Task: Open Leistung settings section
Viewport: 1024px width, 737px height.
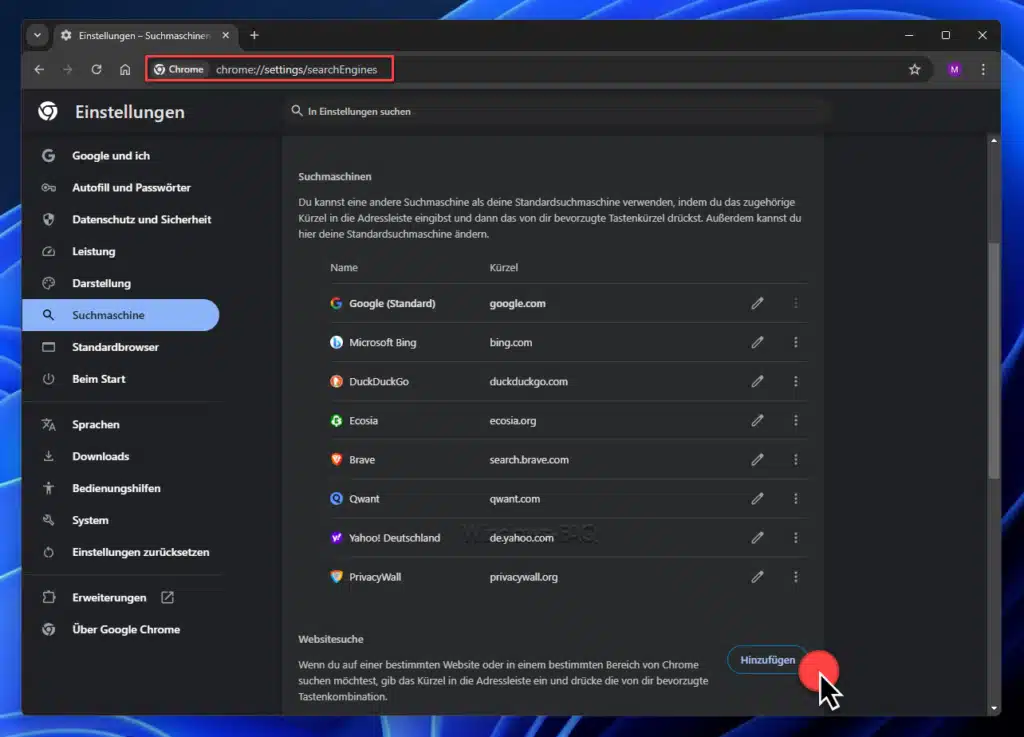Action: tap(93, 251)
